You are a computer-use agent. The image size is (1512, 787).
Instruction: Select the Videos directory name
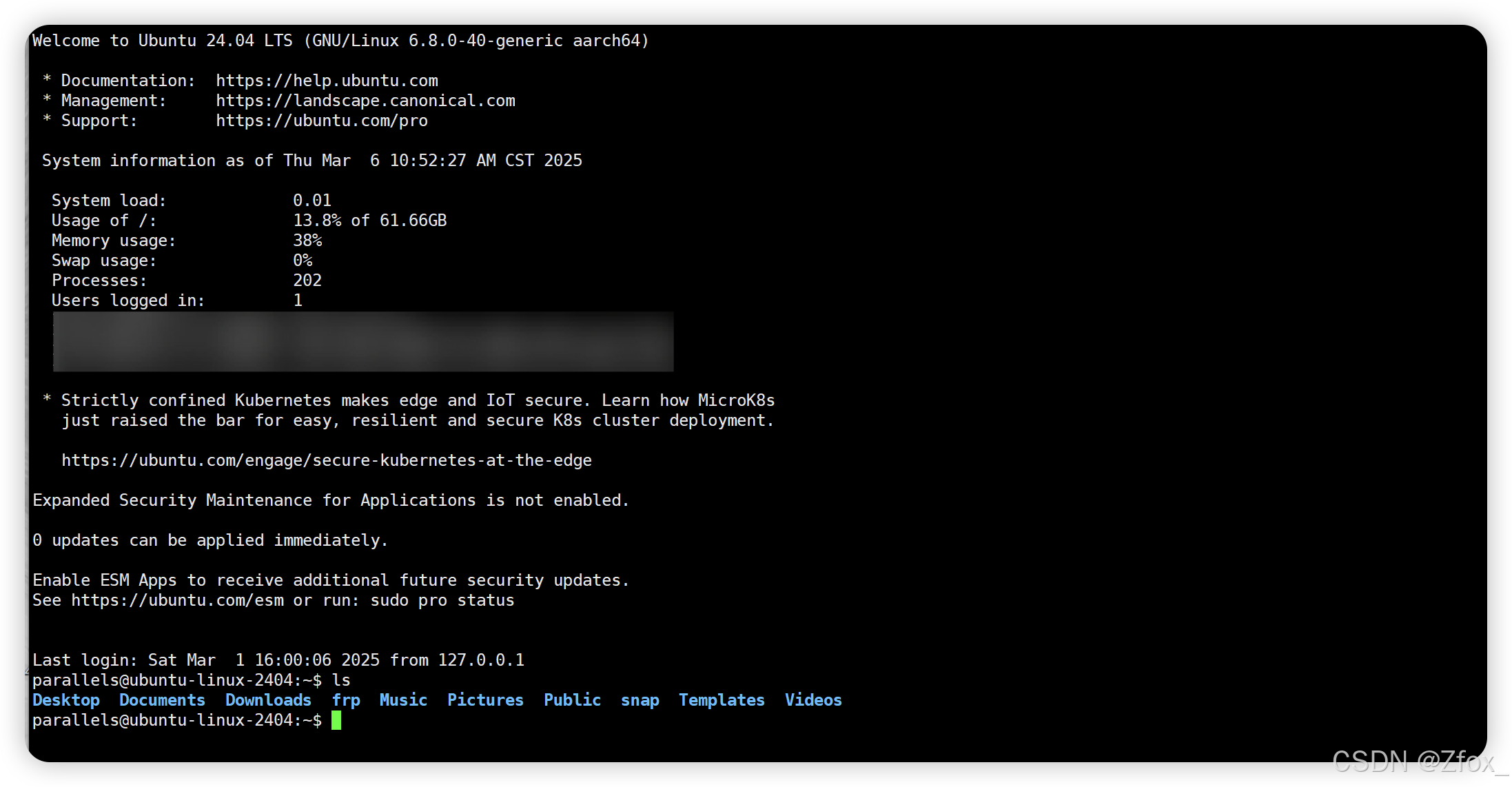(813, 700)
